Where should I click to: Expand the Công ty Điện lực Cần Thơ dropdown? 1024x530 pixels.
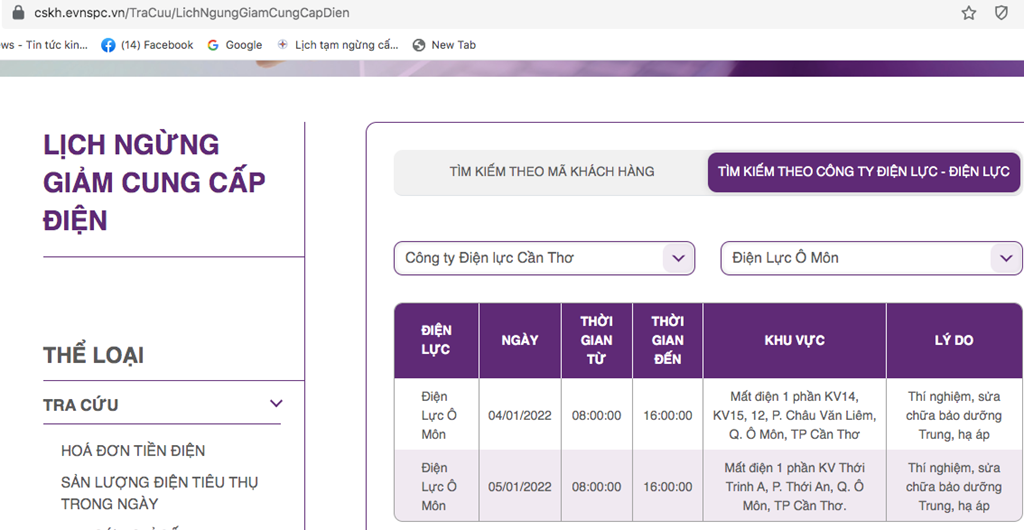point(678,258)
